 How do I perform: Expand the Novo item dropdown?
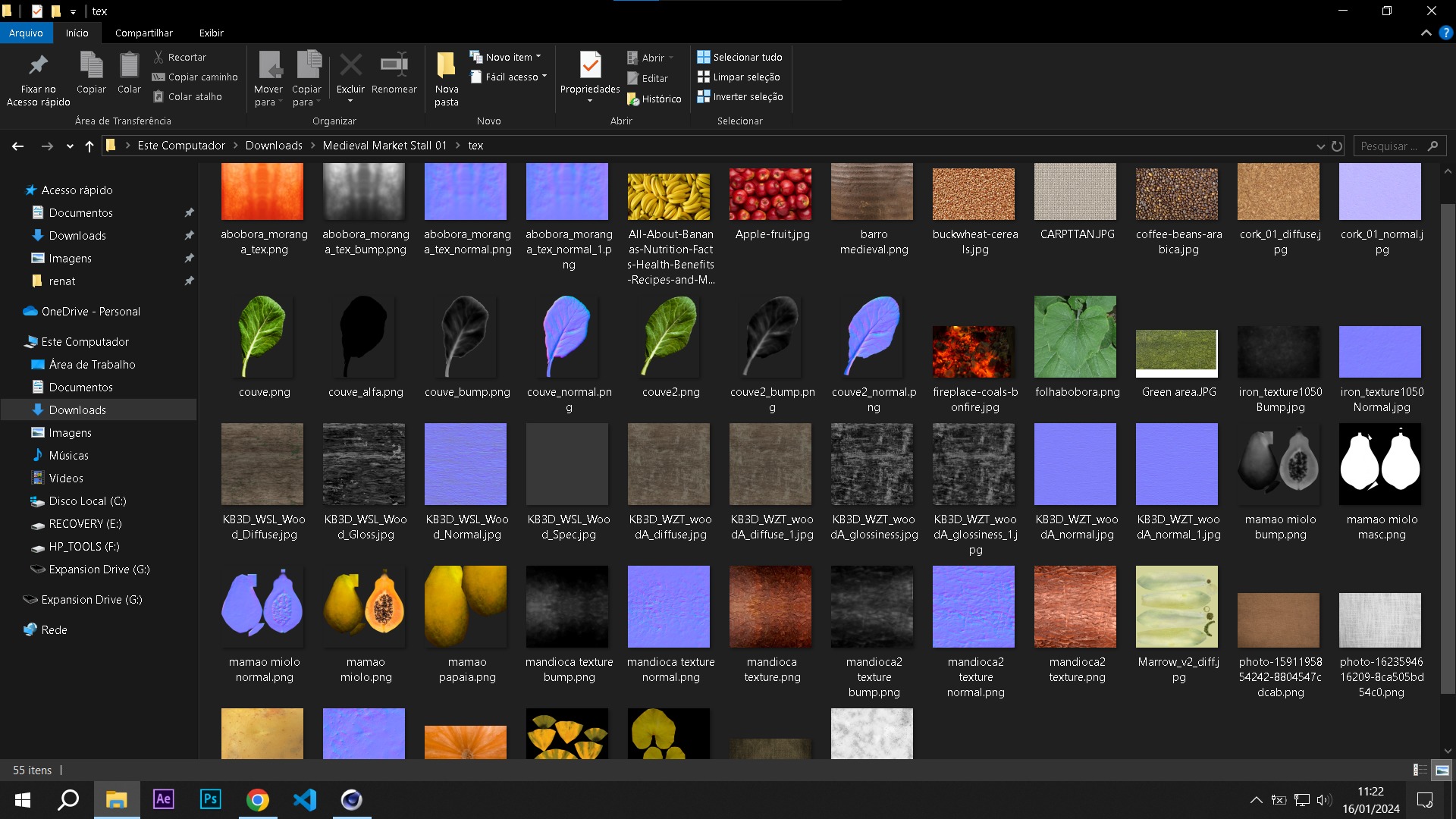506,57
